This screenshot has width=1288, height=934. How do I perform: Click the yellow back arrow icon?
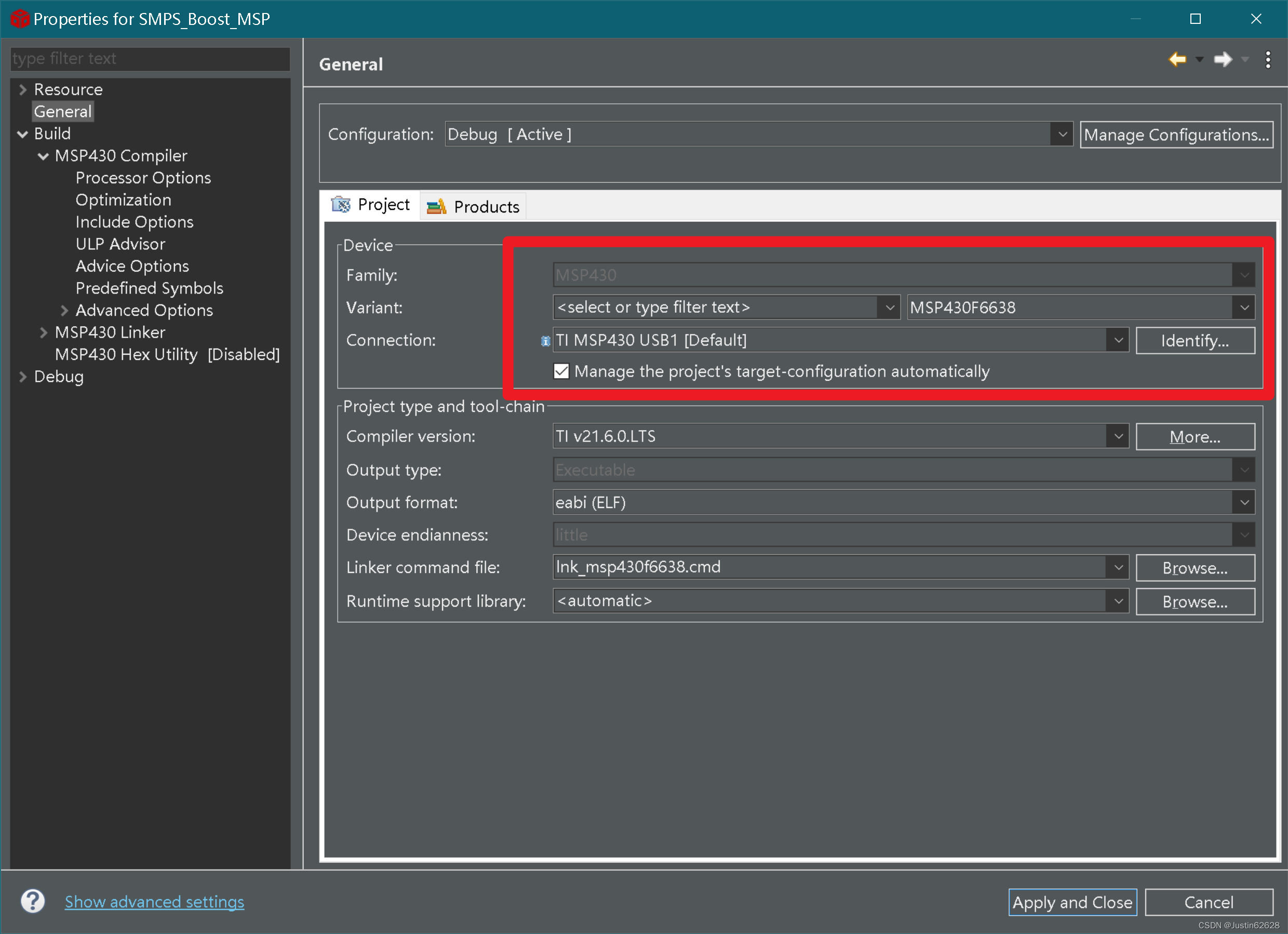pos(1177,59)
